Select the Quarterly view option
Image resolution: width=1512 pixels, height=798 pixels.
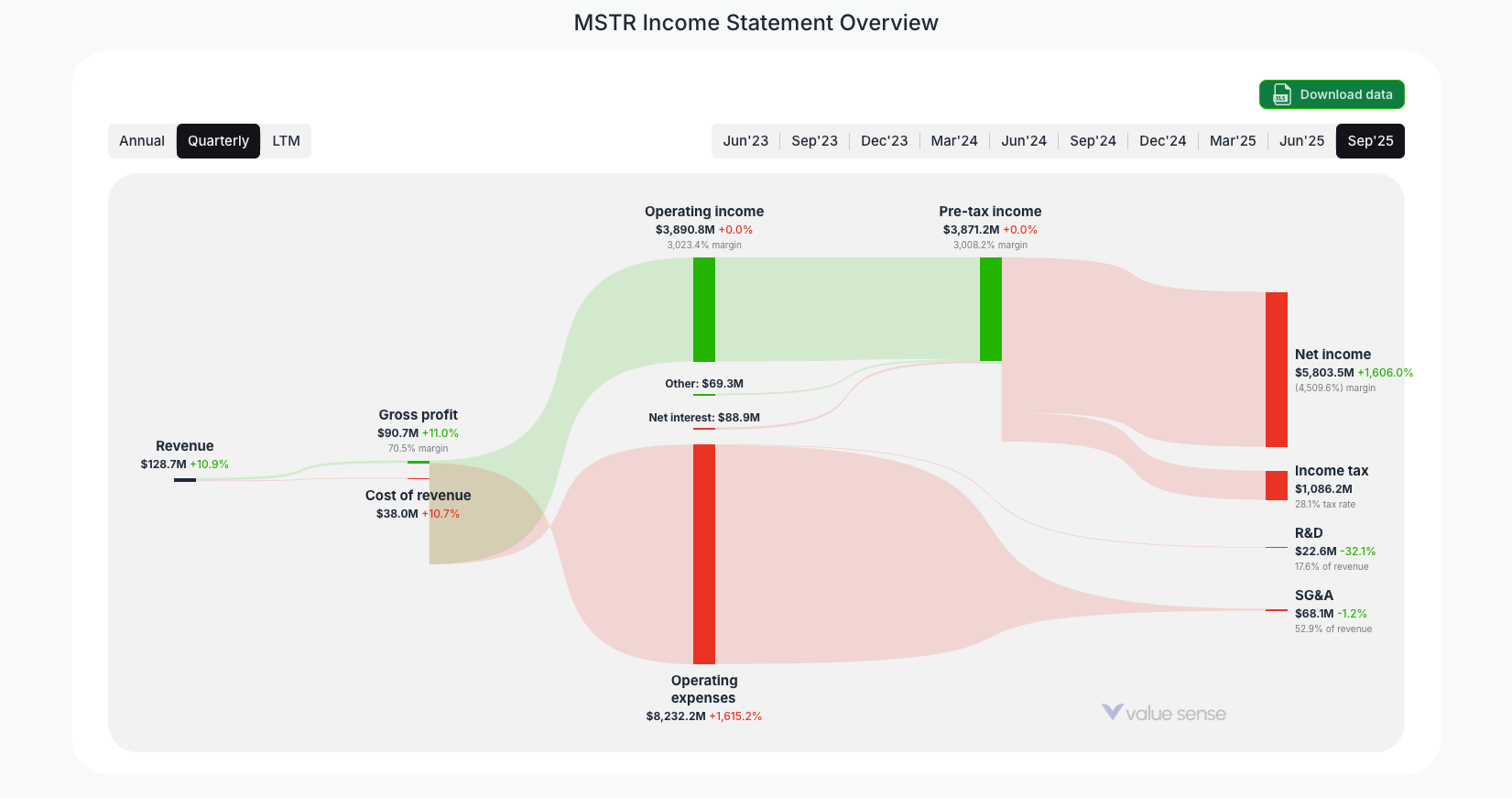(x=218, y=140)
